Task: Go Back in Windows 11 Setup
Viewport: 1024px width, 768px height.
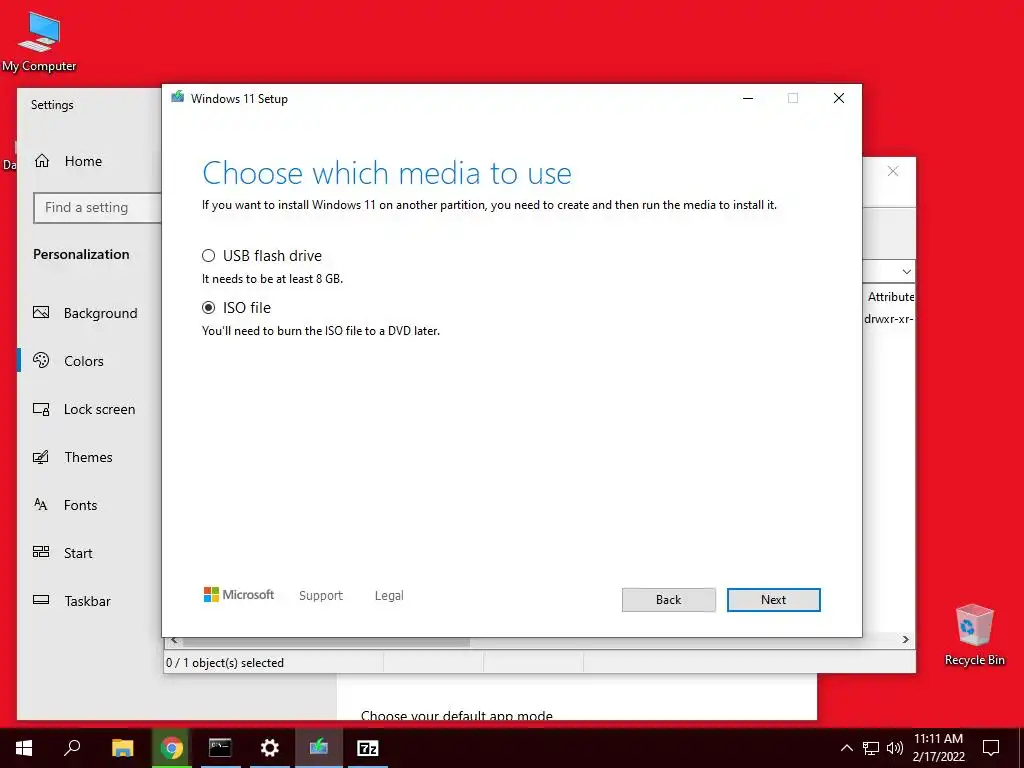Action: pos(668,600)
